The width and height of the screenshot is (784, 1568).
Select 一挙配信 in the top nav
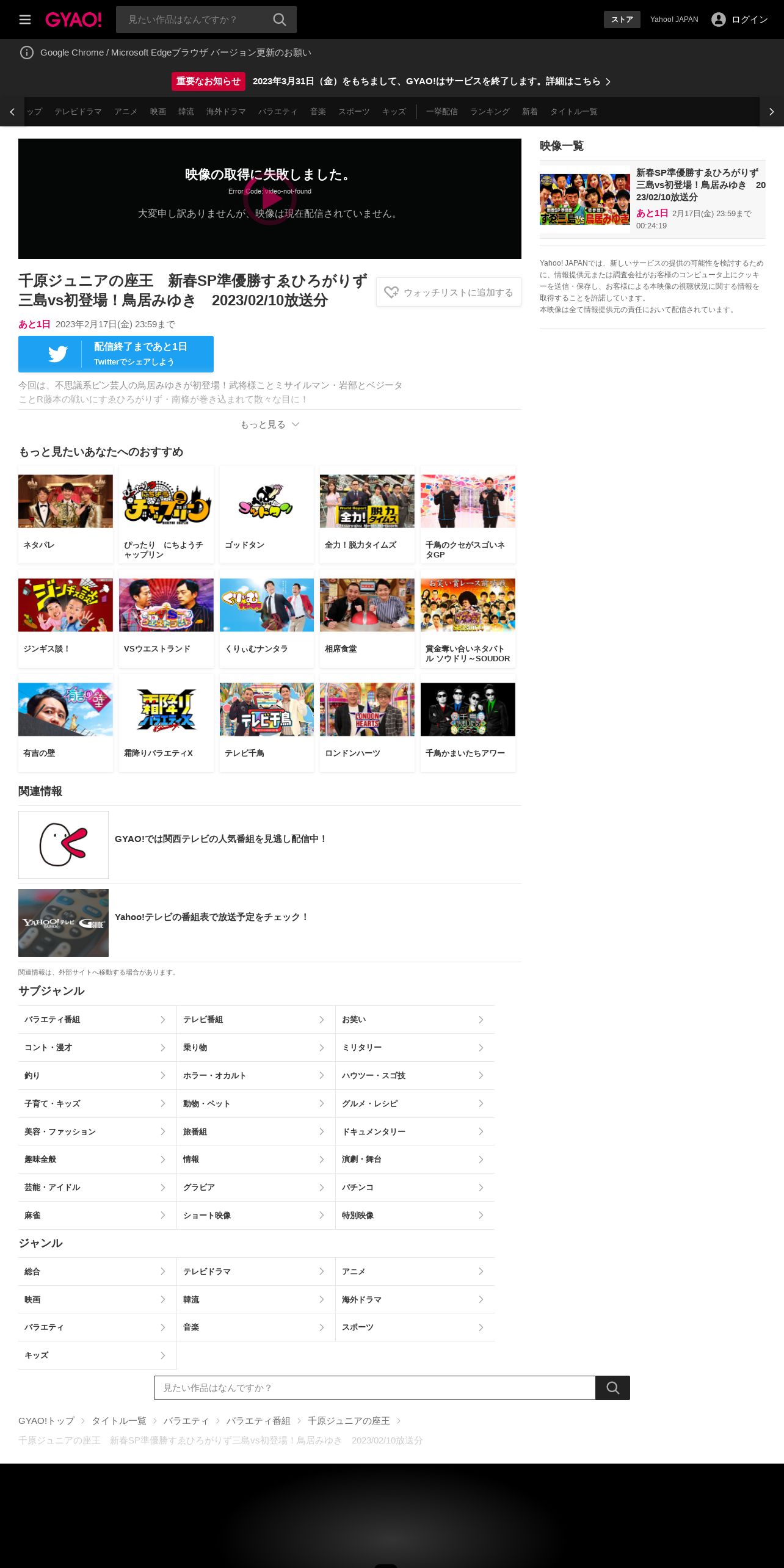pyautogui.click(x=442, y=112)
